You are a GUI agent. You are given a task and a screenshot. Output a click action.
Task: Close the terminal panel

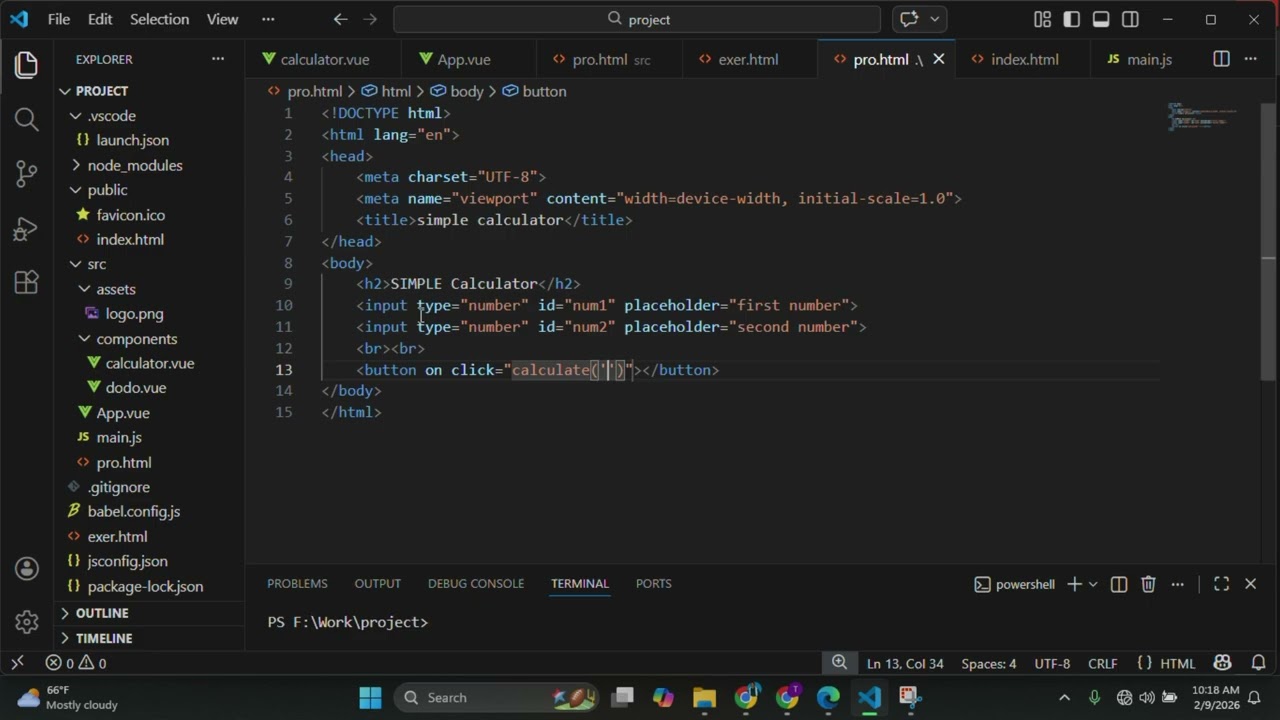click(x=1250, y=584)
